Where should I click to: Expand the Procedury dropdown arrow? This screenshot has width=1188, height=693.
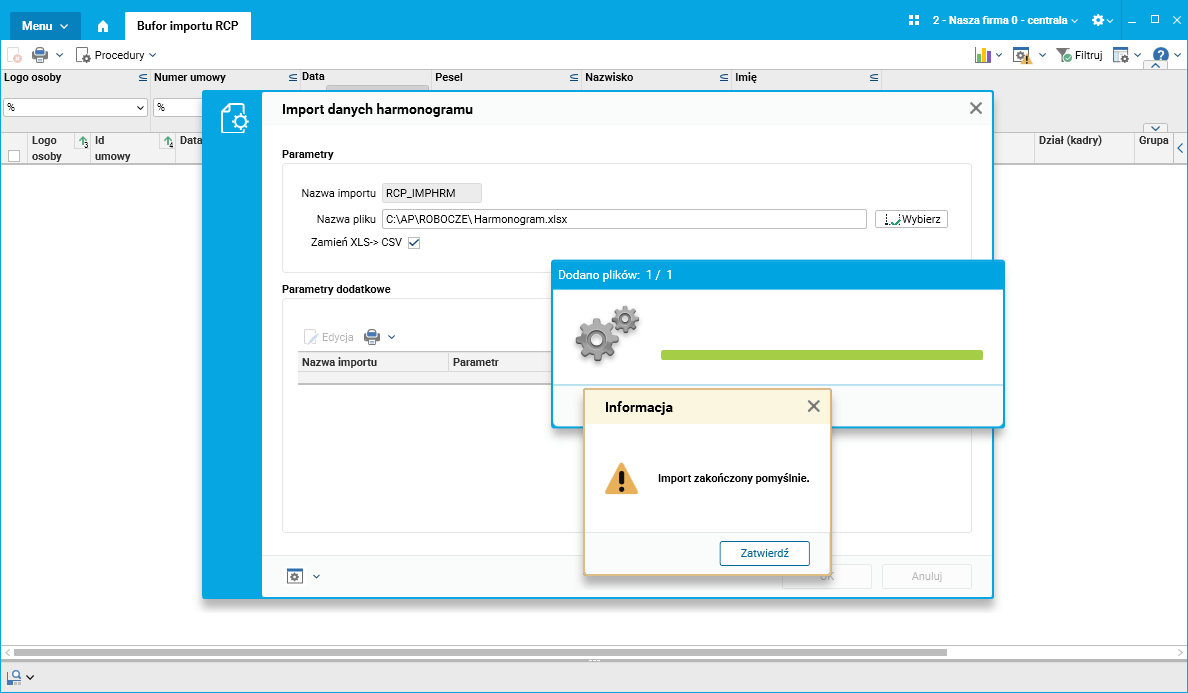tap(152, 55)
